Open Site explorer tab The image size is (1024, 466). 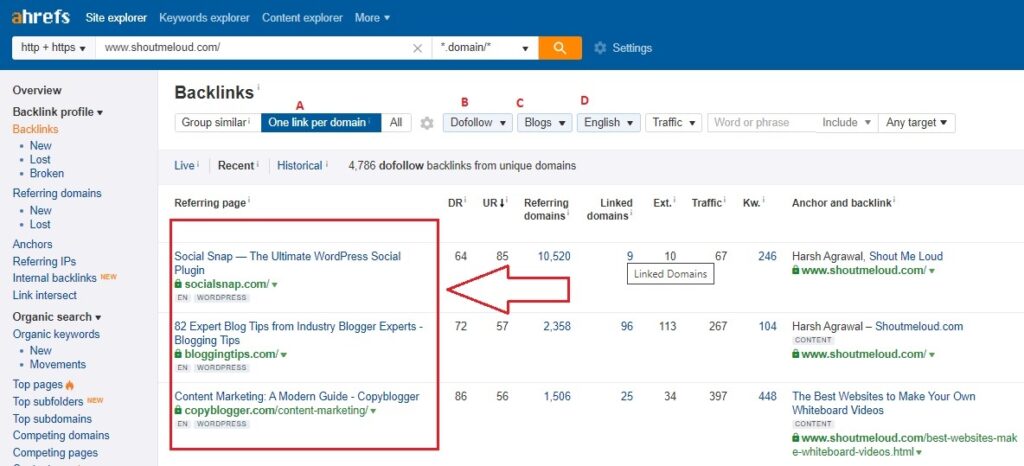[x=116, y=18]
